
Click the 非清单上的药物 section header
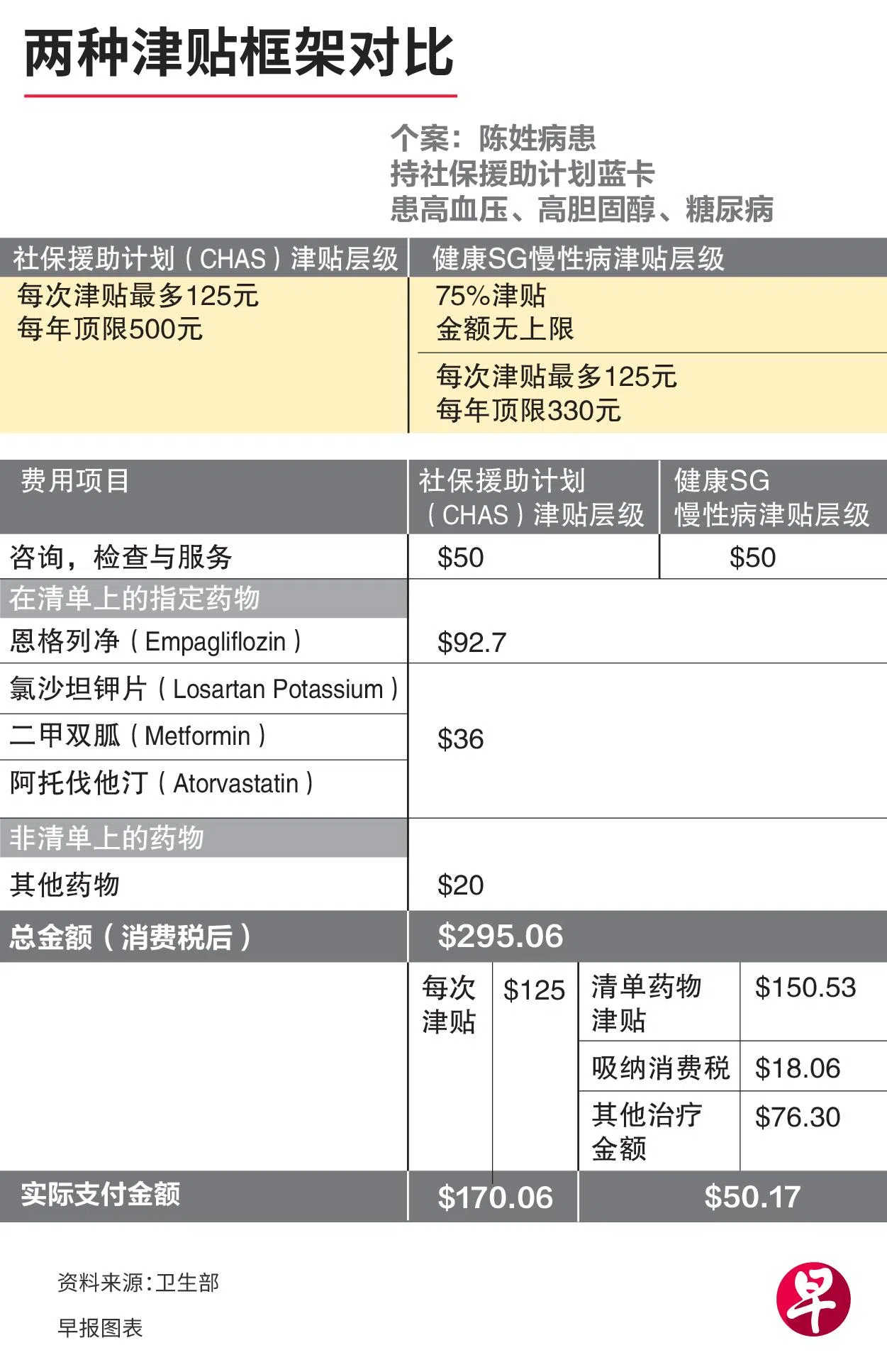coord(106,838)
